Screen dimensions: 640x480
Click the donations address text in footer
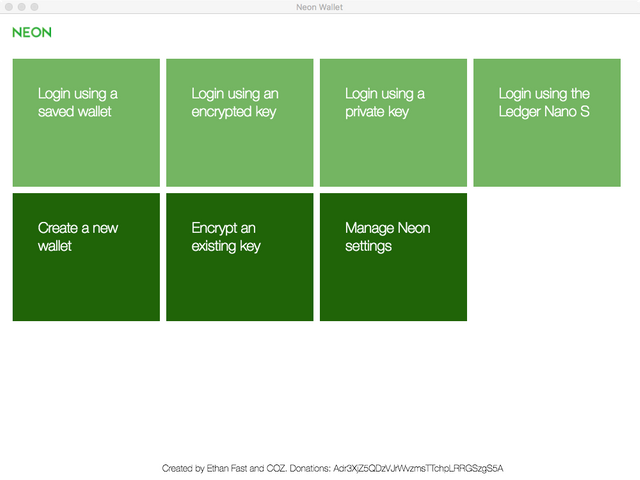418,468
